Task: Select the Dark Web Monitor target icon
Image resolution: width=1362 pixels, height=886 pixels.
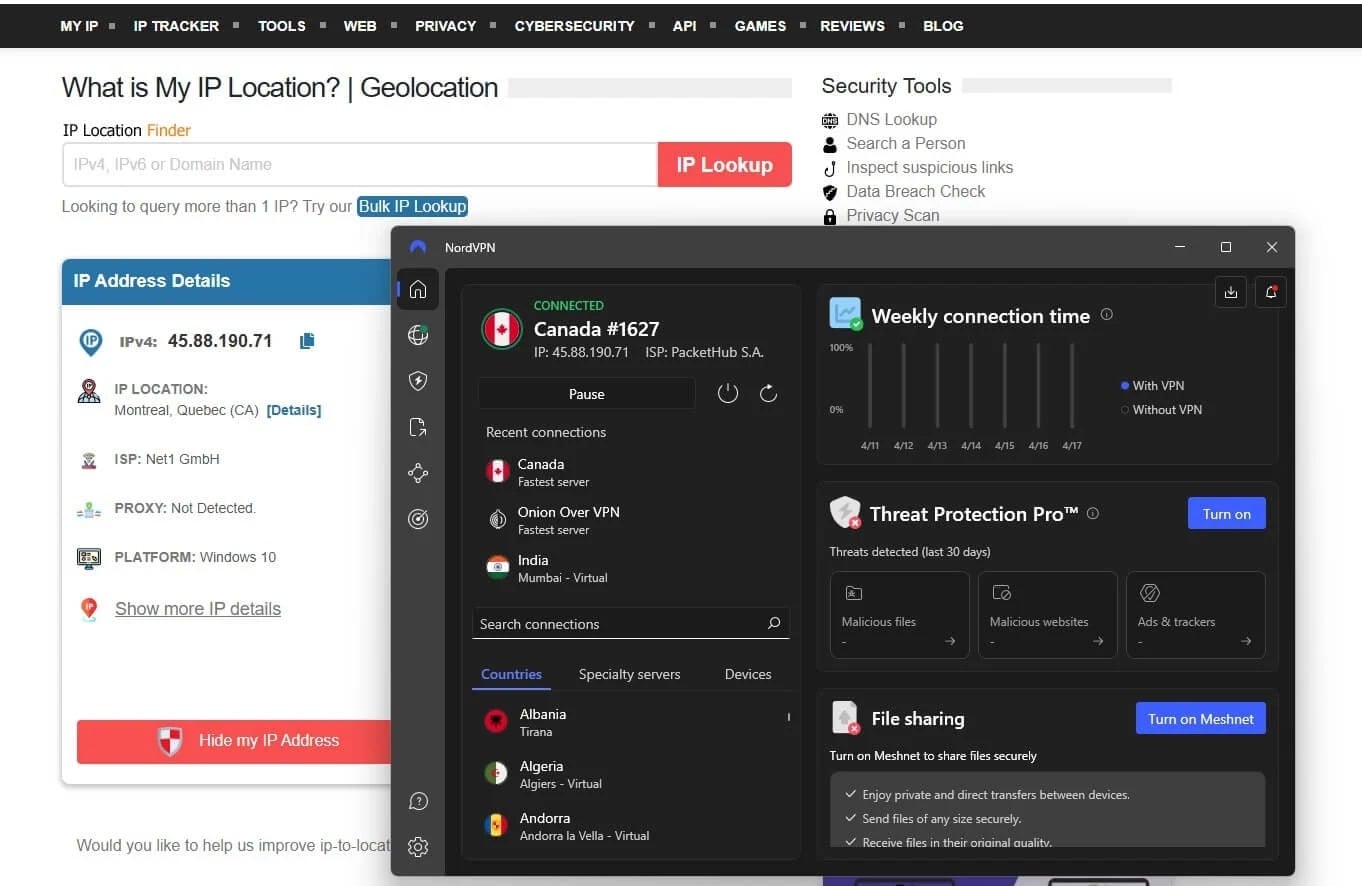Action: (x=418, y=519)
